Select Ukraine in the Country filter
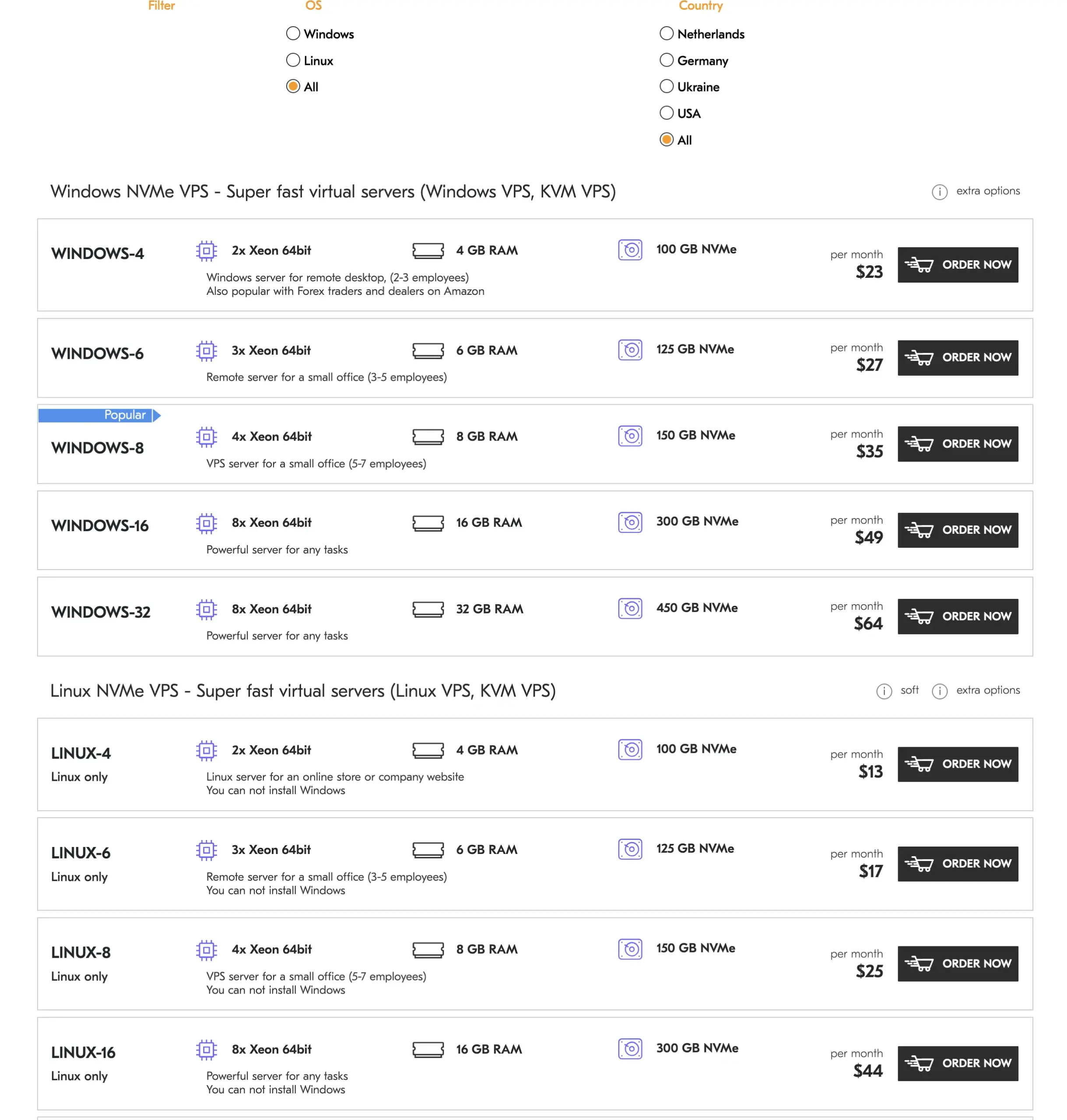Screen dimensions: 1067x1120 (666, 87)
